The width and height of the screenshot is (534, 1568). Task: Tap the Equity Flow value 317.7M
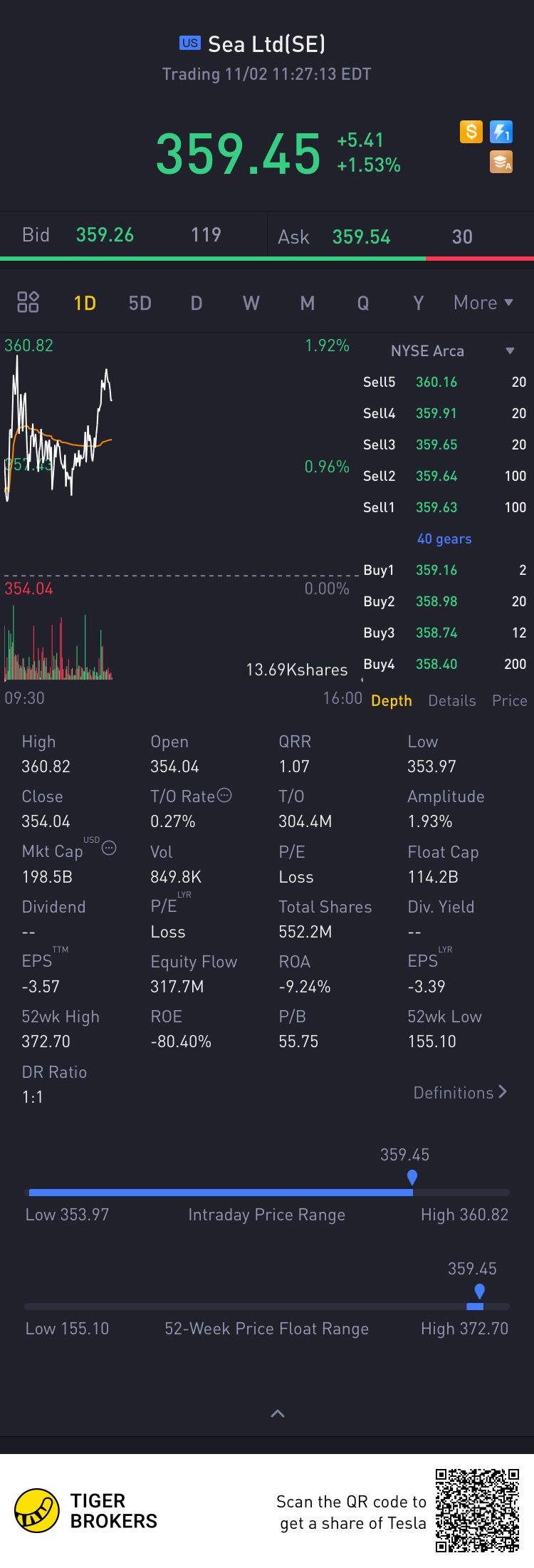[x=177, y=987]
